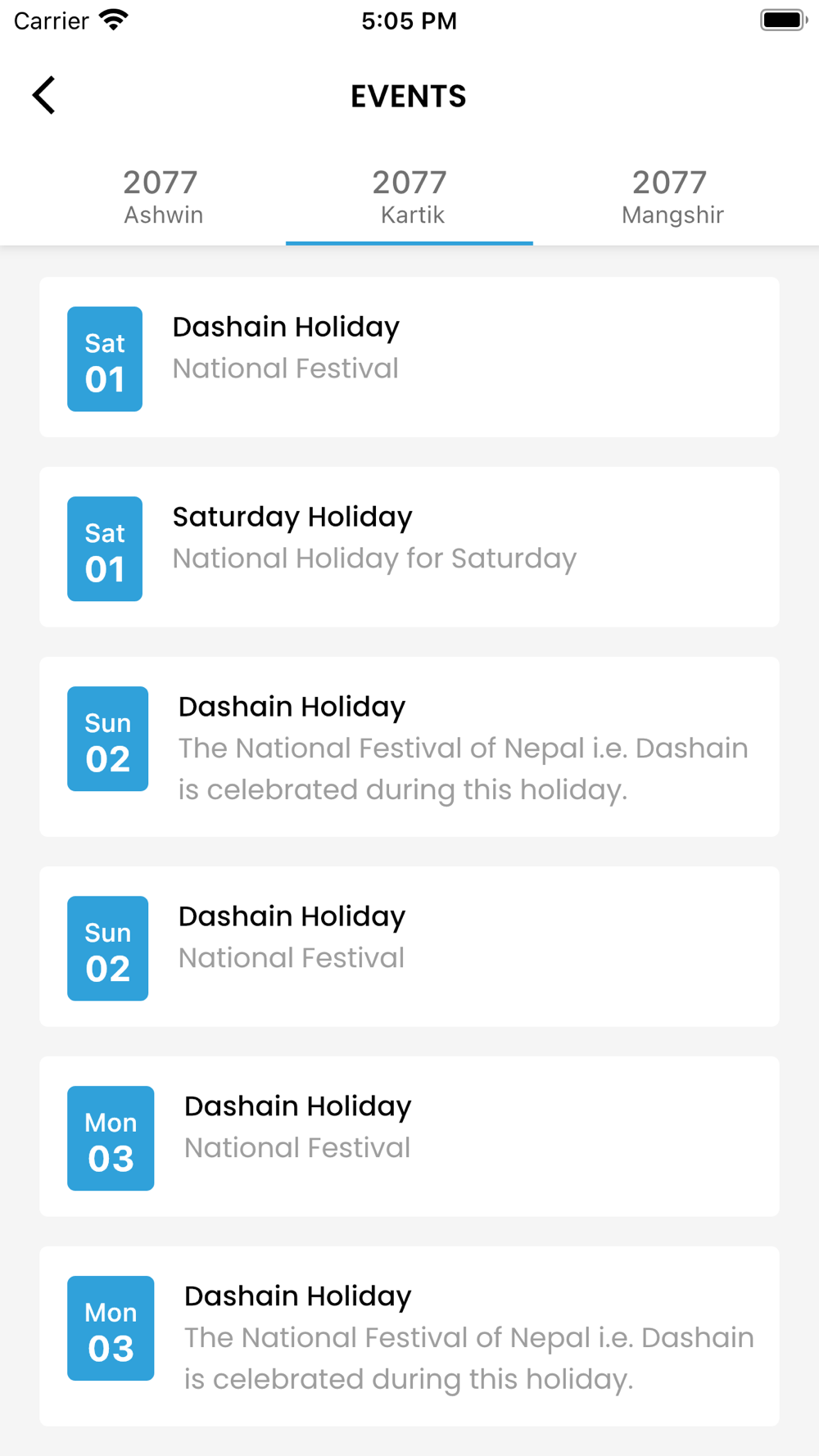Viewport: 819px width, 1456px height.
Task: Tap the Sat 01 badge beside Saturday Holiday
Action: tap(105, 549)
